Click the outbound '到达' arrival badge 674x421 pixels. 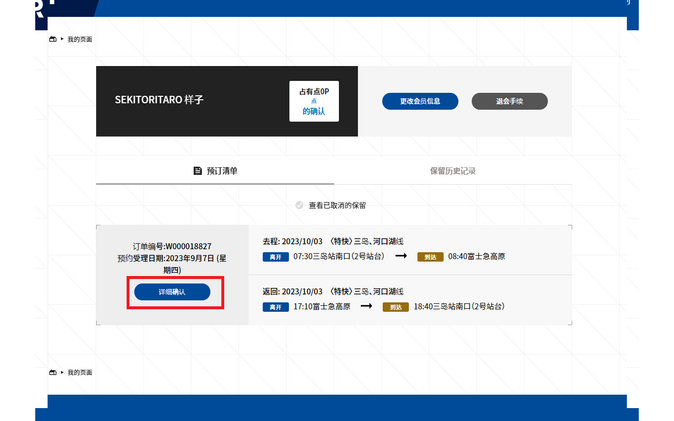coord(430,257)
